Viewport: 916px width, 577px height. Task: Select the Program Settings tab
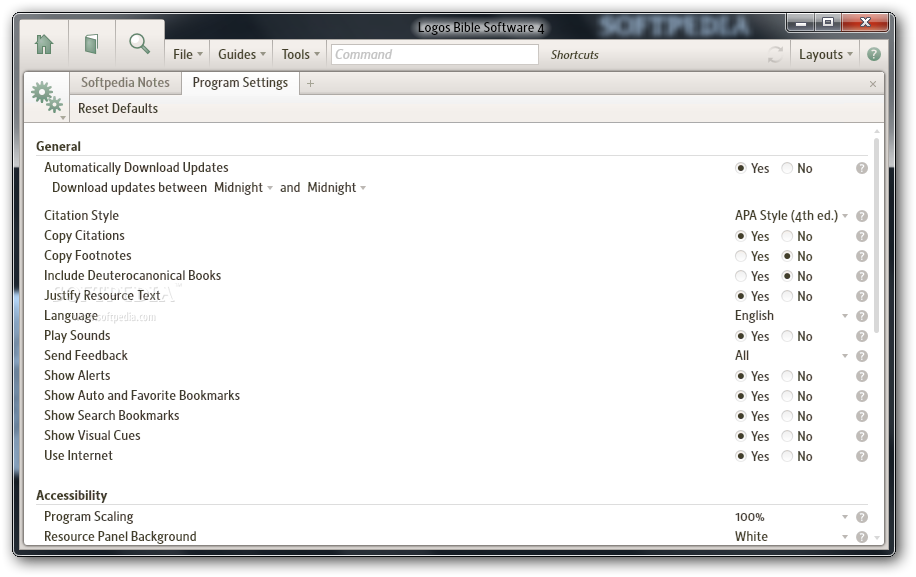tap(240, 83)
